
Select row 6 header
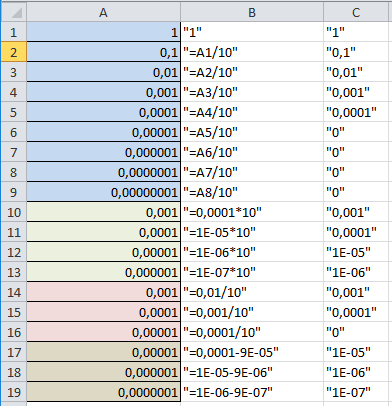coord(14,132)
